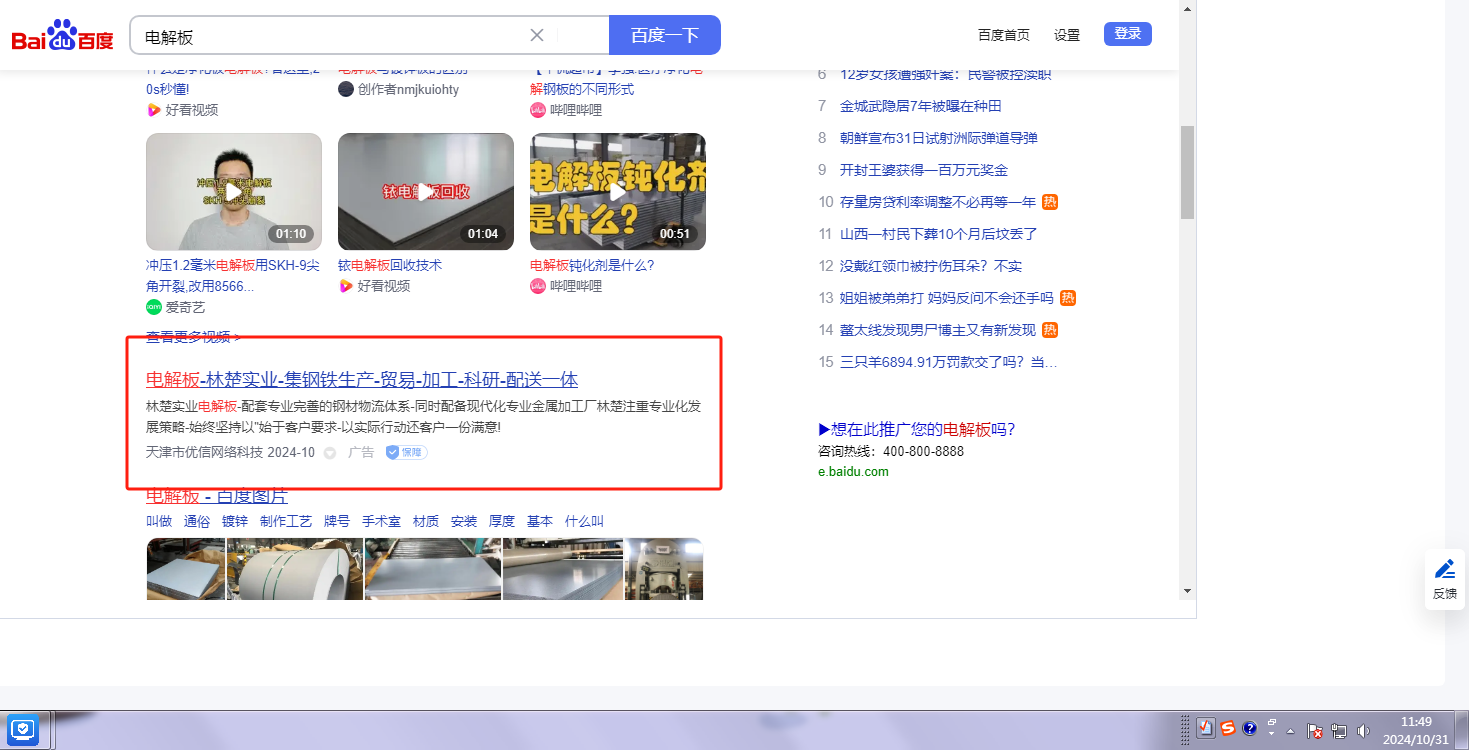Click the 想在此推广您的电解板吗 promotion link

[917, 430]
